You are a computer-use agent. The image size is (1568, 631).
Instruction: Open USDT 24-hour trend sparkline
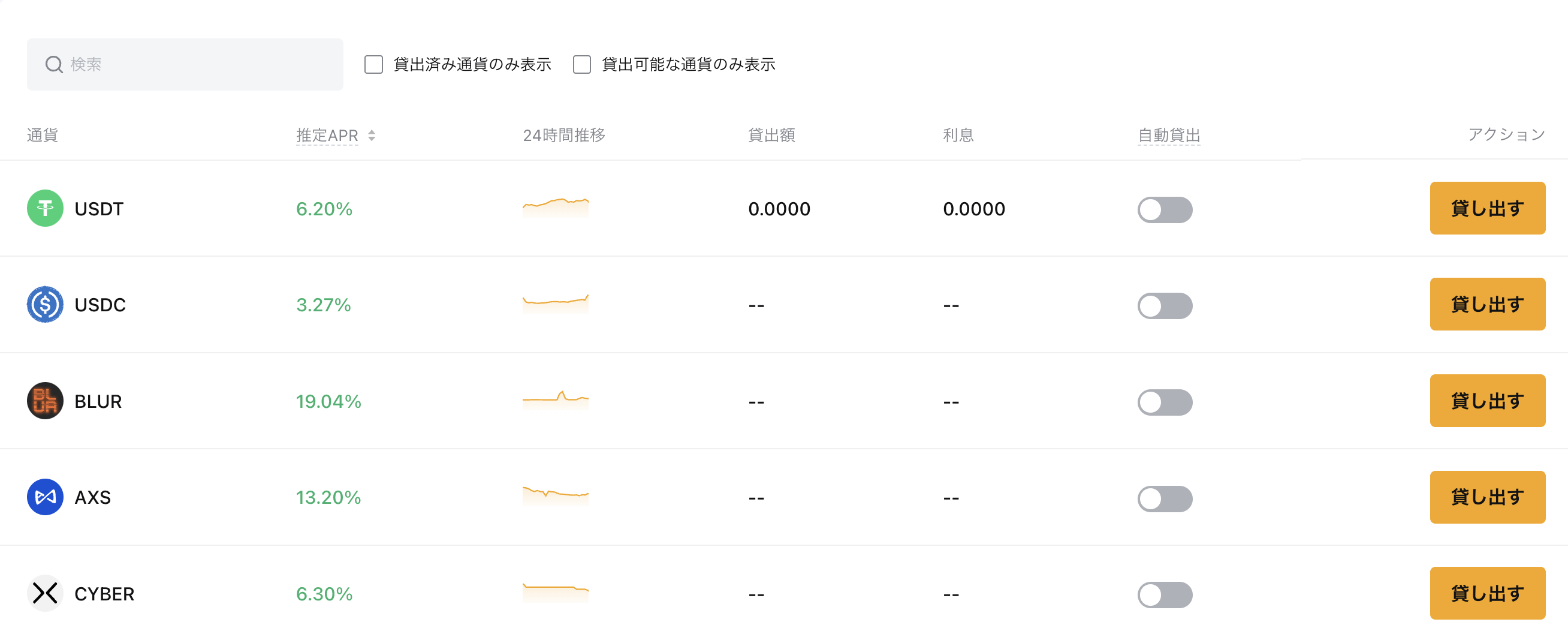coord(556,208)
